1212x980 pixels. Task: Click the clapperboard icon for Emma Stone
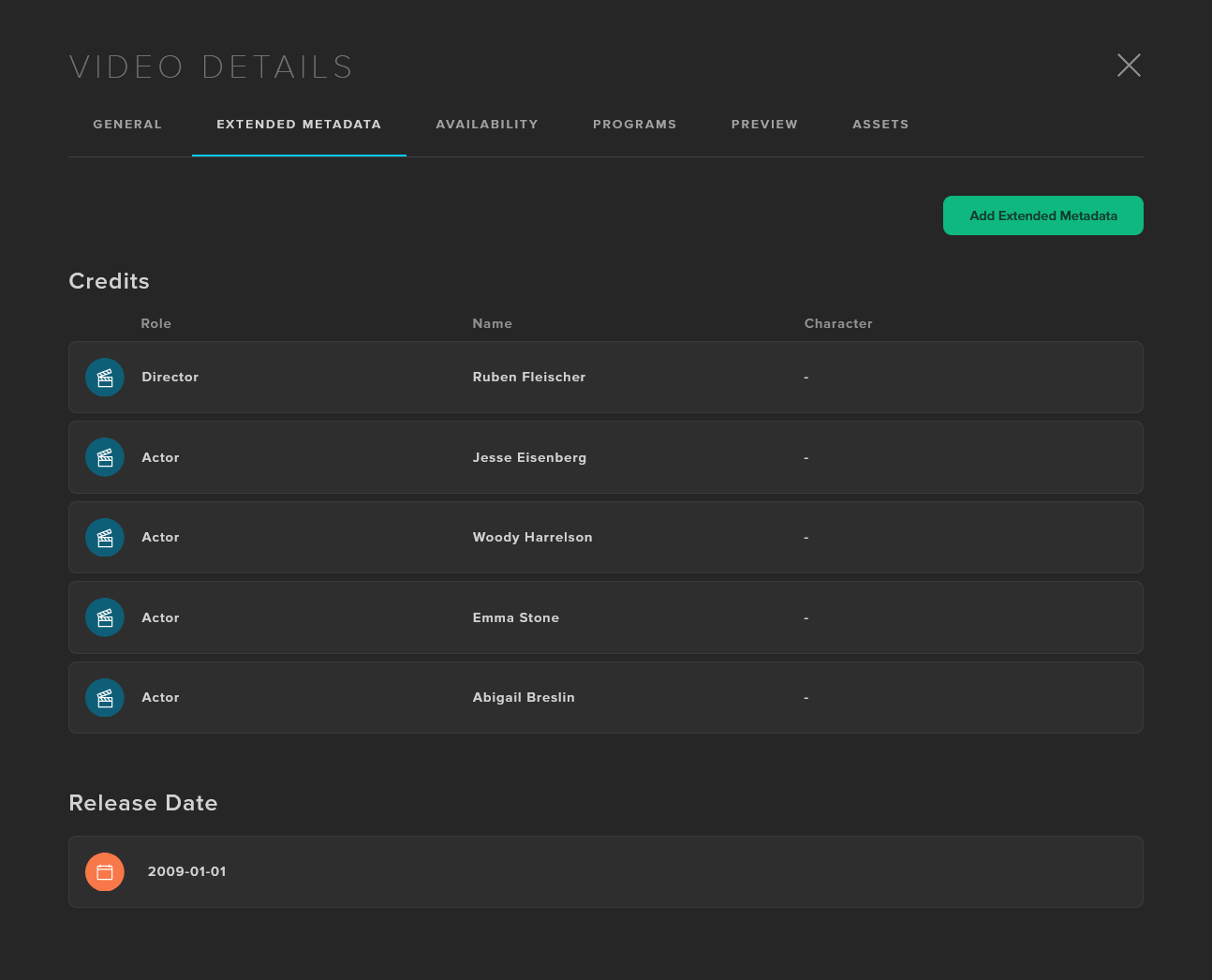point(105,617)
